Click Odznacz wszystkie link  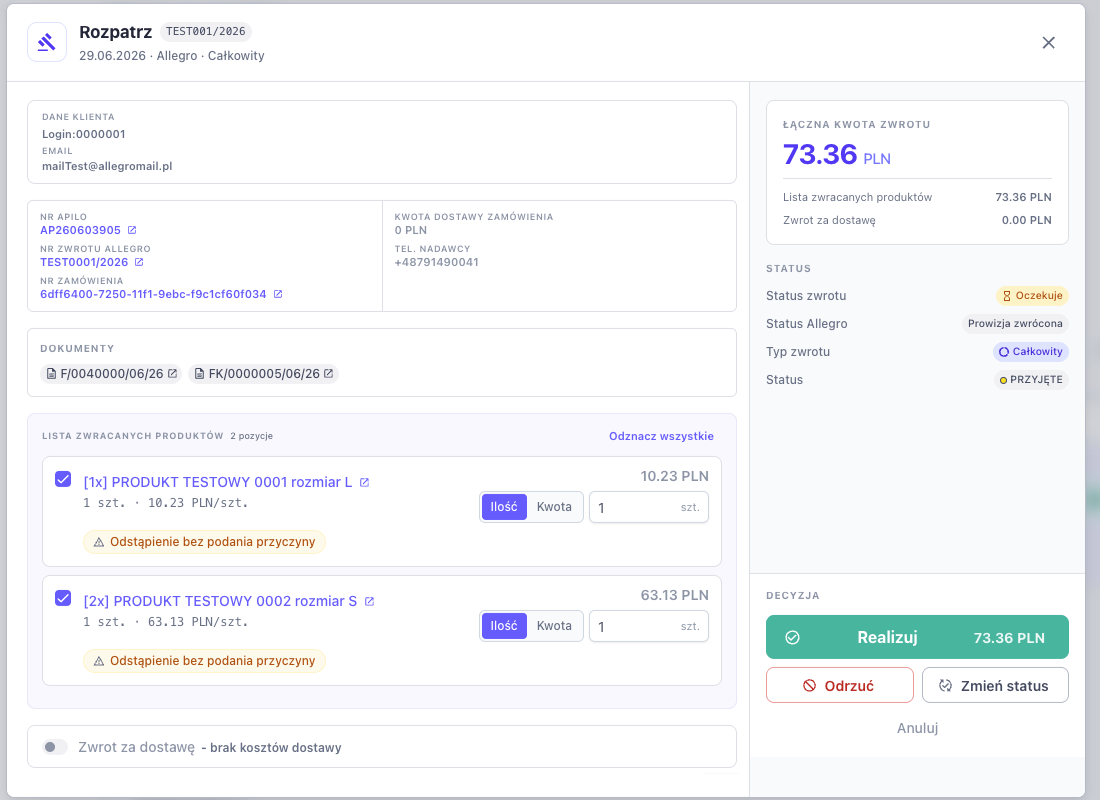pyautogui.click(x=661, y=436)
